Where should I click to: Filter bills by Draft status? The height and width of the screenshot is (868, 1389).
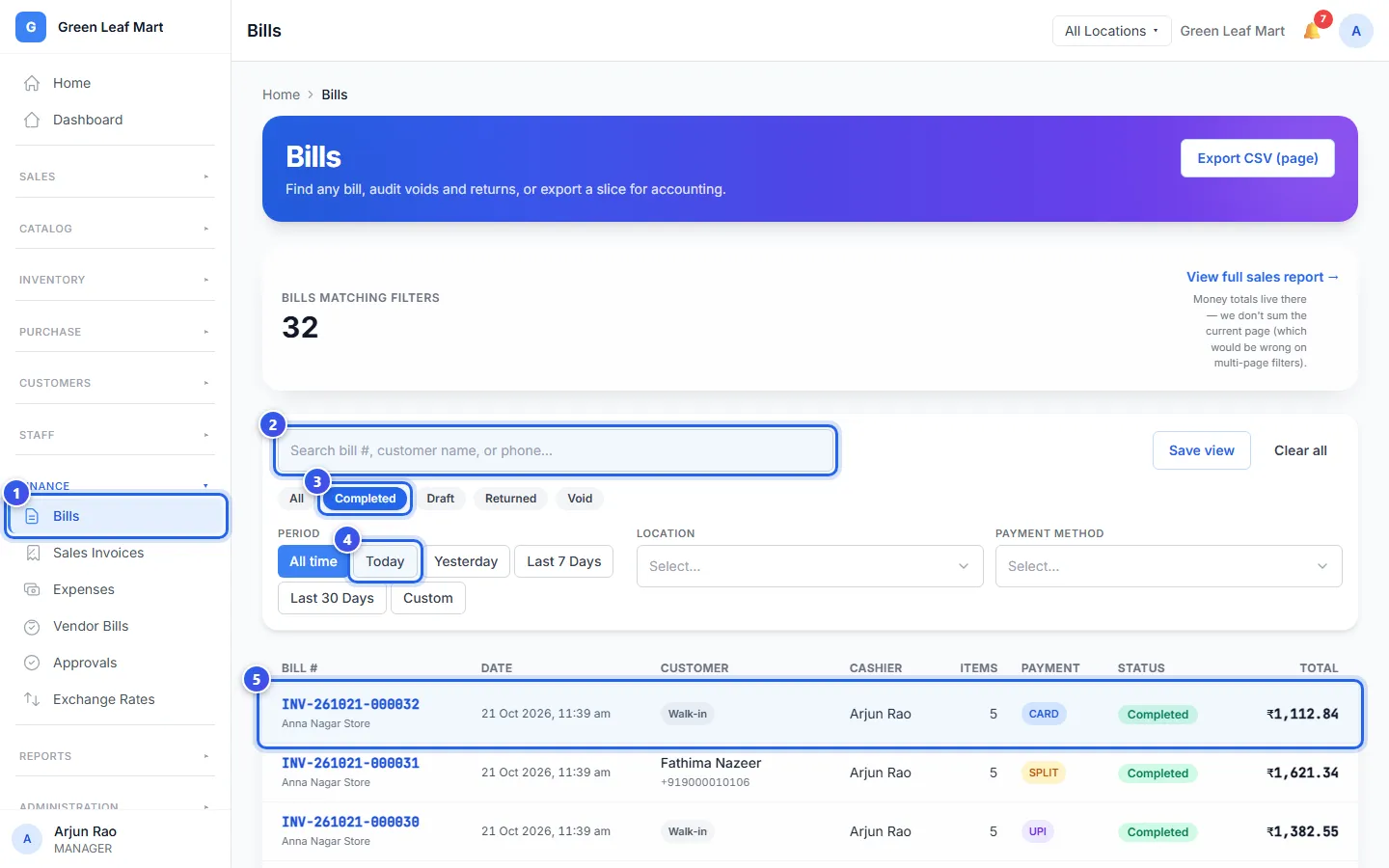click(x=440, y=499)
